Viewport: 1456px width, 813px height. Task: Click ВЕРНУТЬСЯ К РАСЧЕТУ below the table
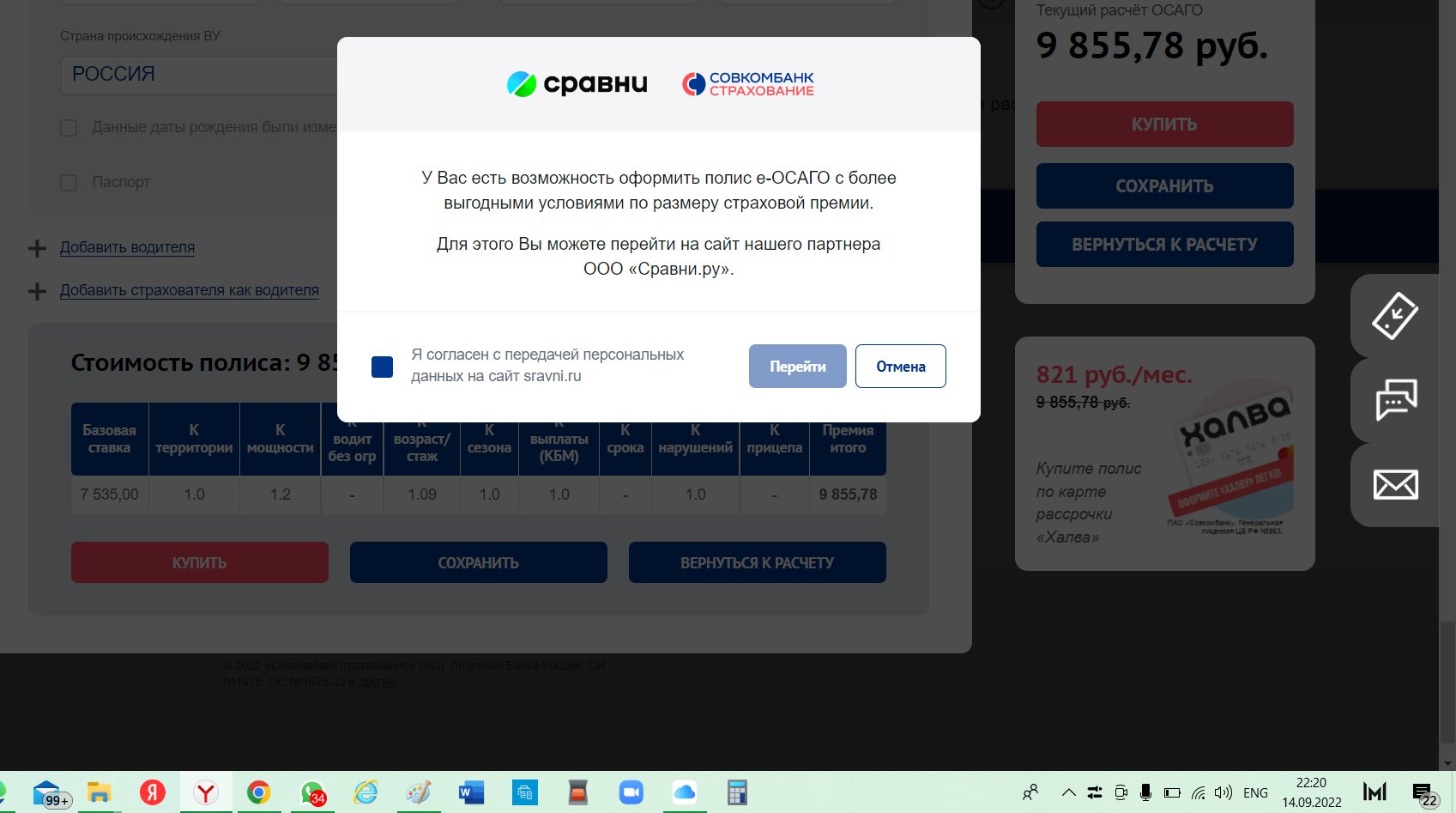point(757,562)
